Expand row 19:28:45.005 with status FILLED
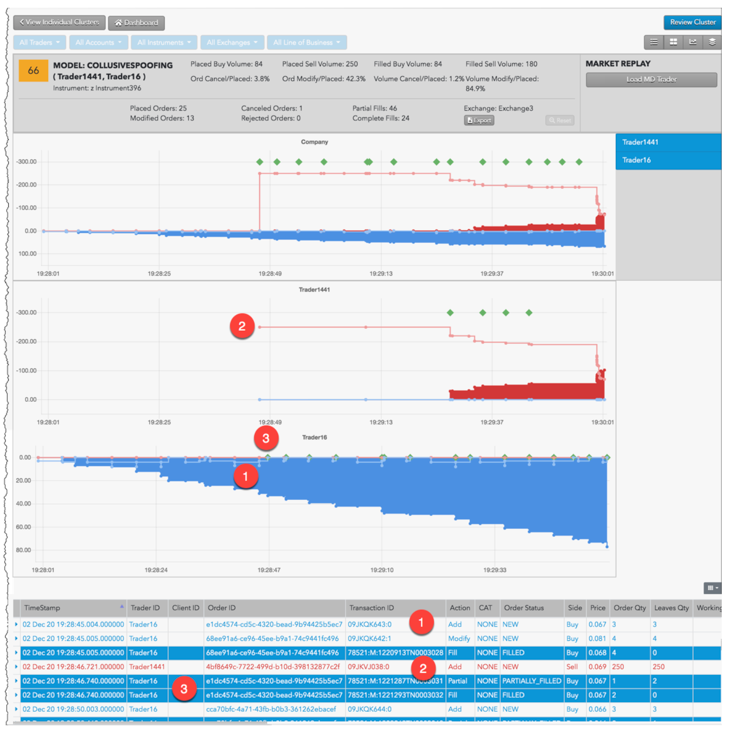The height and width of the screenshot is (735, 733). (16, 652)
